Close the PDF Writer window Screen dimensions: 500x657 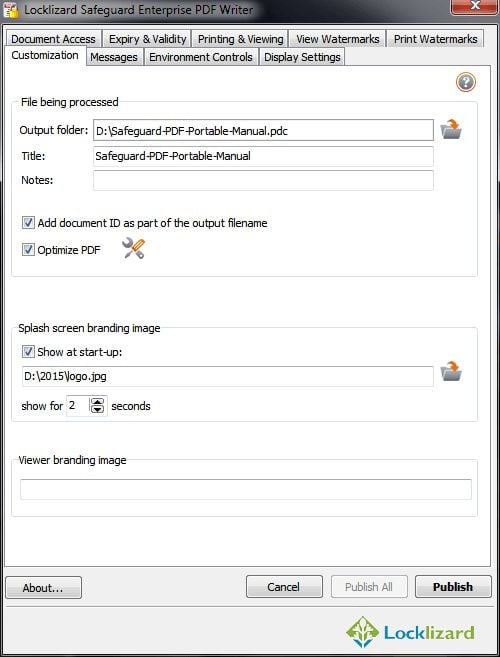(x=474, y=6)
